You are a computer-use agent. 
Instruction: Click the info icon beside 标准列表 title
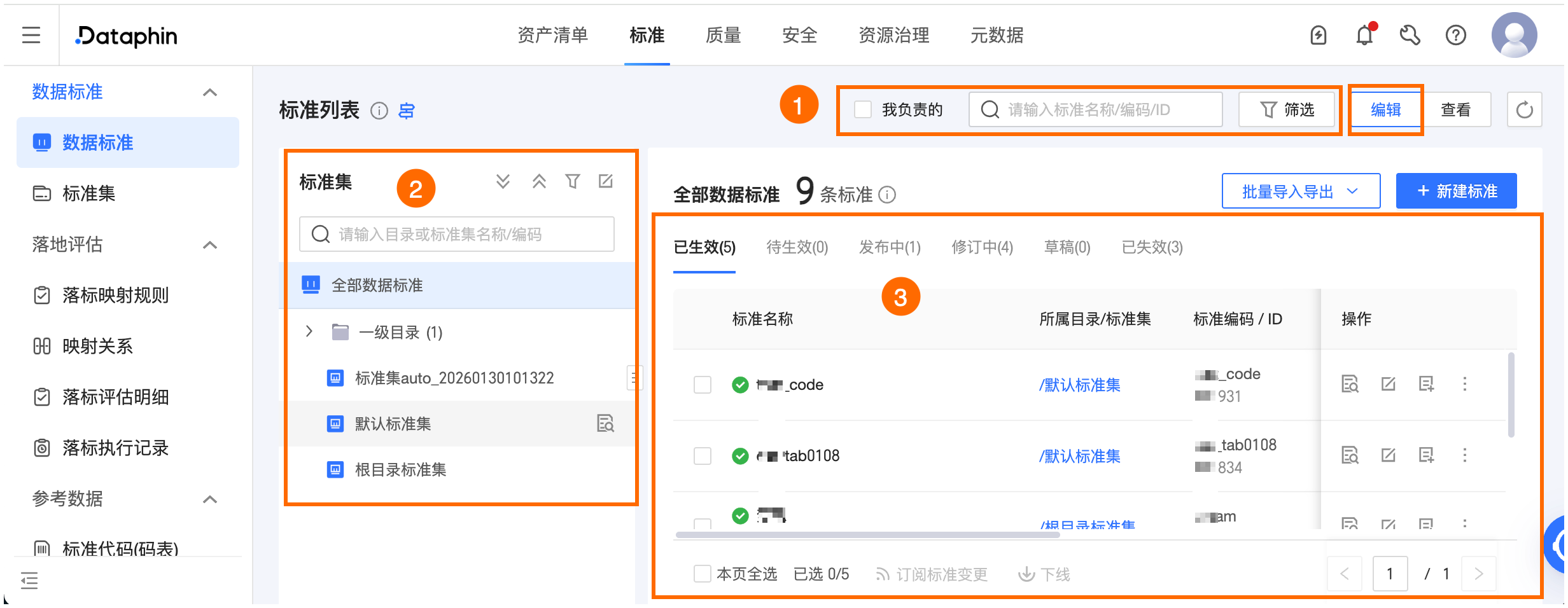(379, 111)
